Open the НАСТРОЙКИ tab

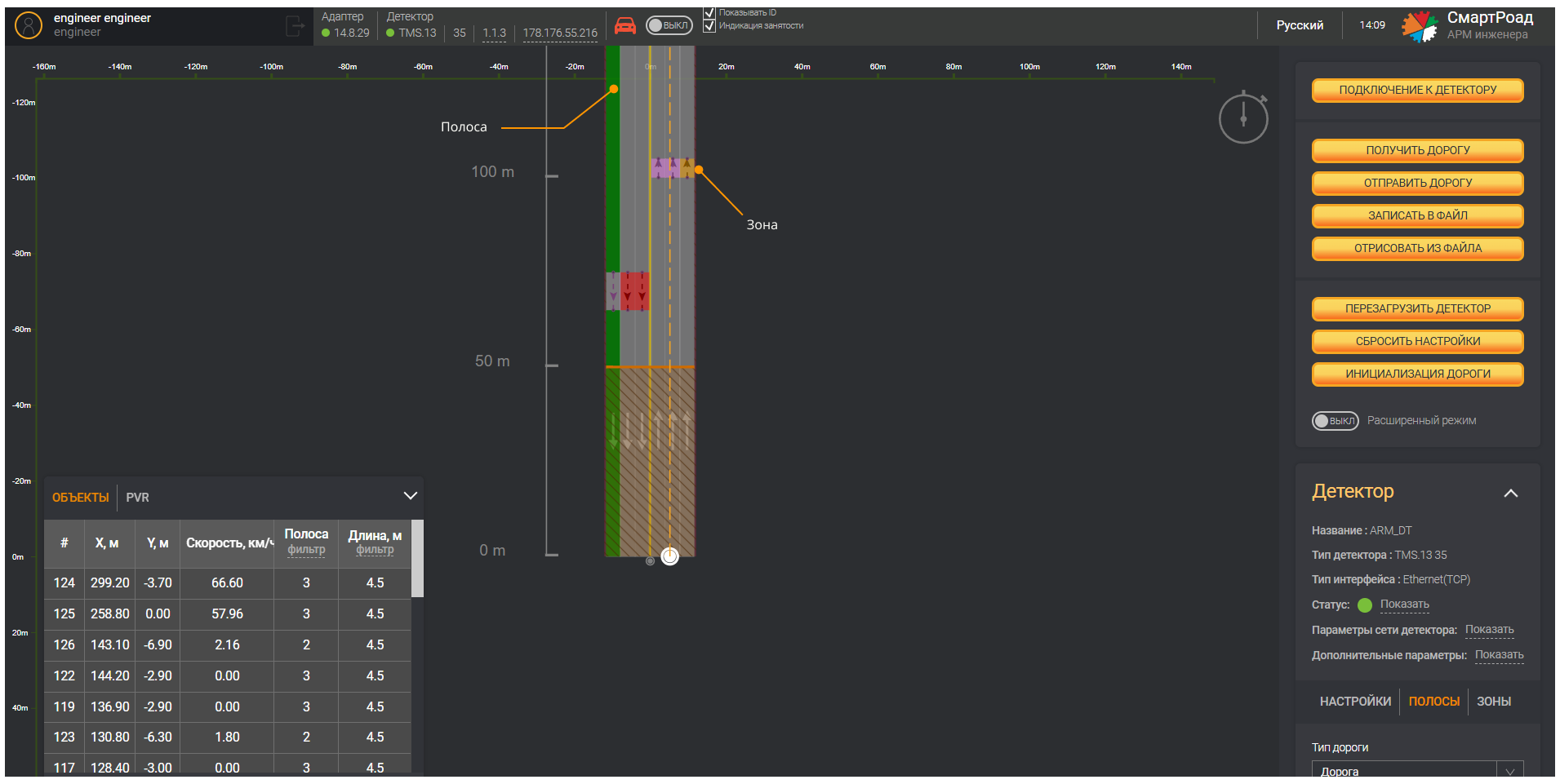pos(1355,702)
